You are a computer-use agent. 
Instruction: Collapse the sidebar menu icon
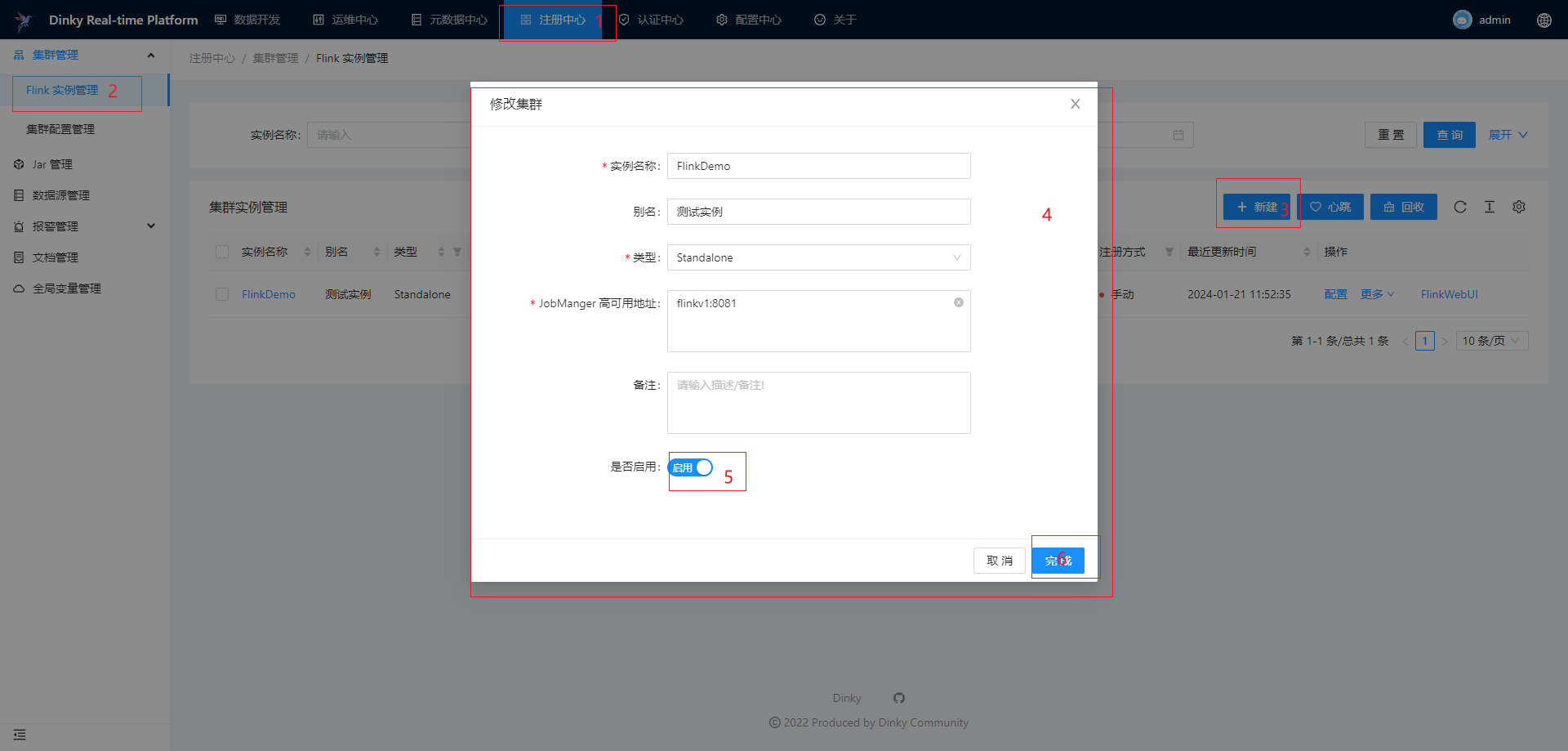pyautogui.click(x=20, y=735)
